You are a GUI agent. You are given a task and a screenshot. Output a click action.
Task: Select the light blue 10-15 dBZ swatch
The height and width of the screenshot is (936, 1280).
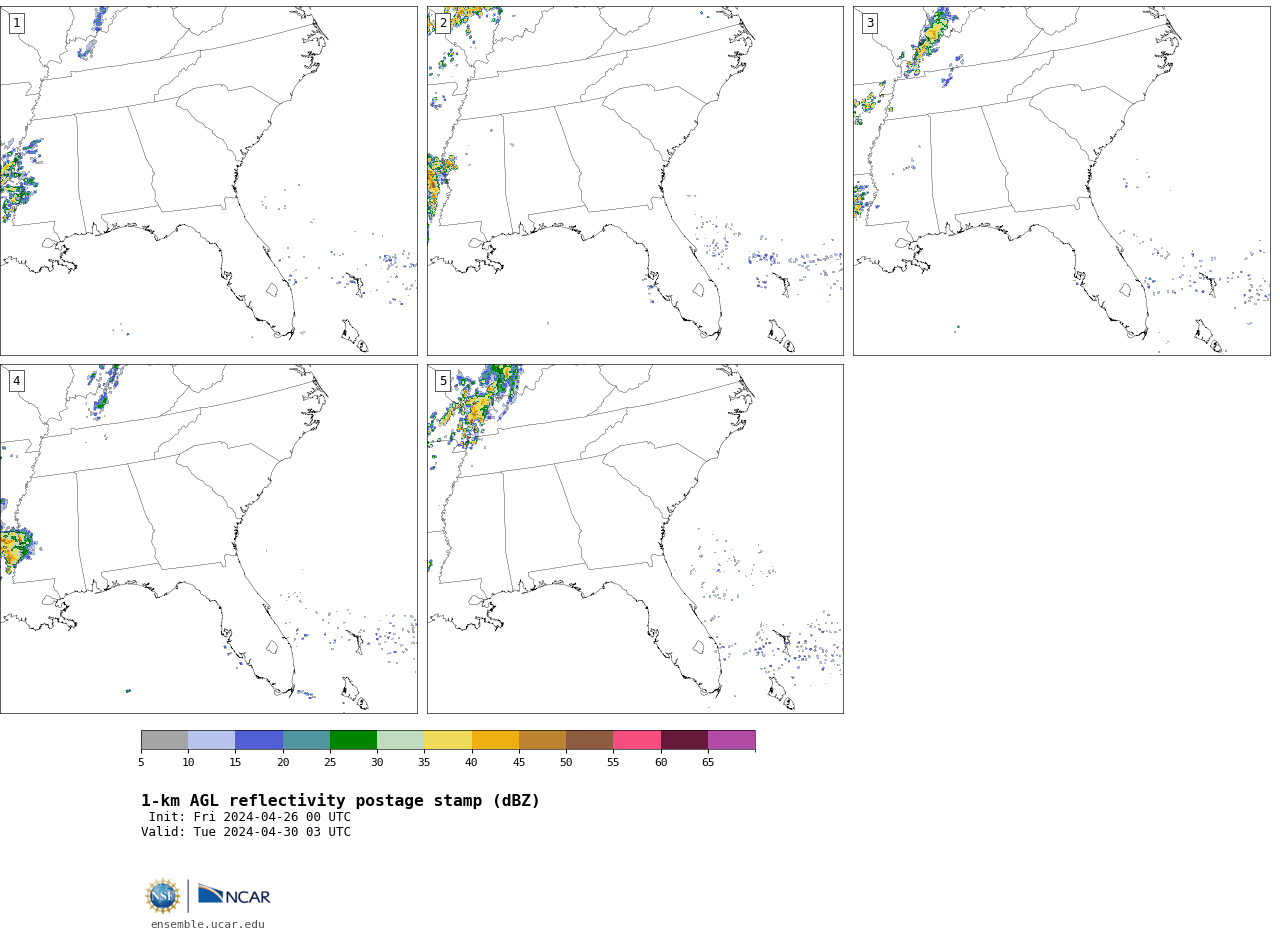pos(211,740)
